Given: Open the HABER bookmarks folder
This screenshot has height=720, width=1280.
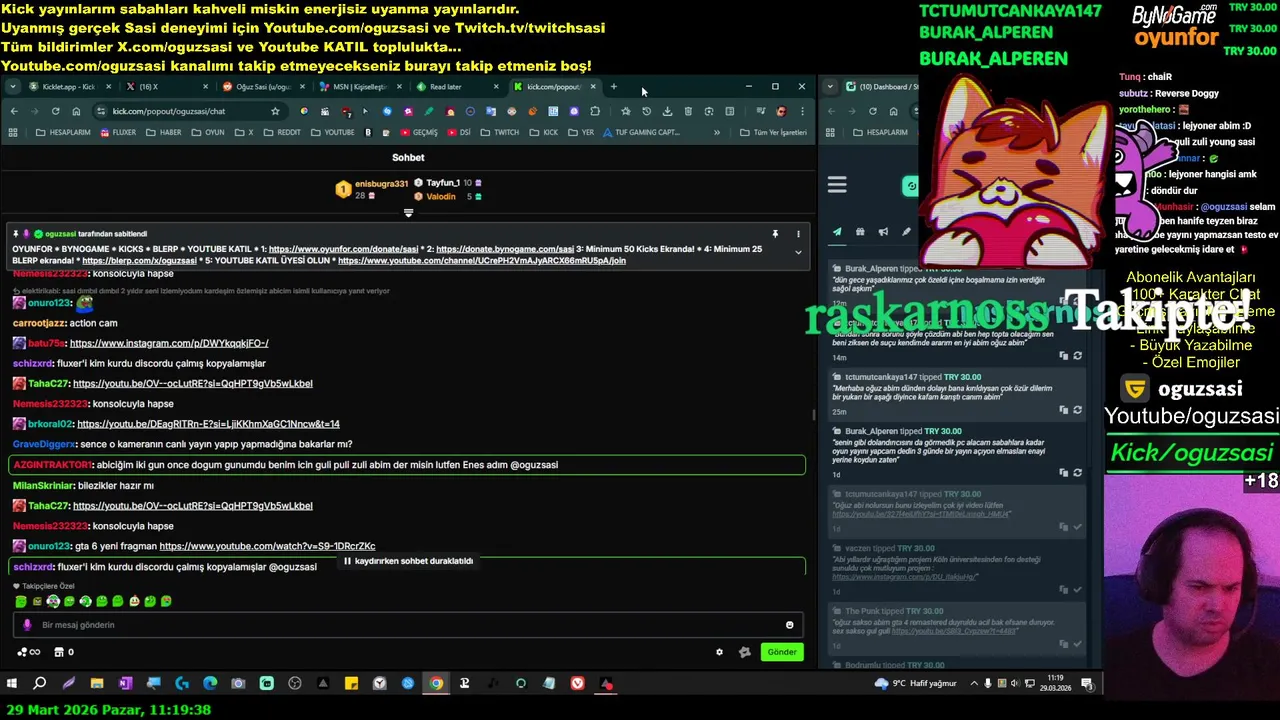Looking at the screenshot, I should tap(164, 132).
